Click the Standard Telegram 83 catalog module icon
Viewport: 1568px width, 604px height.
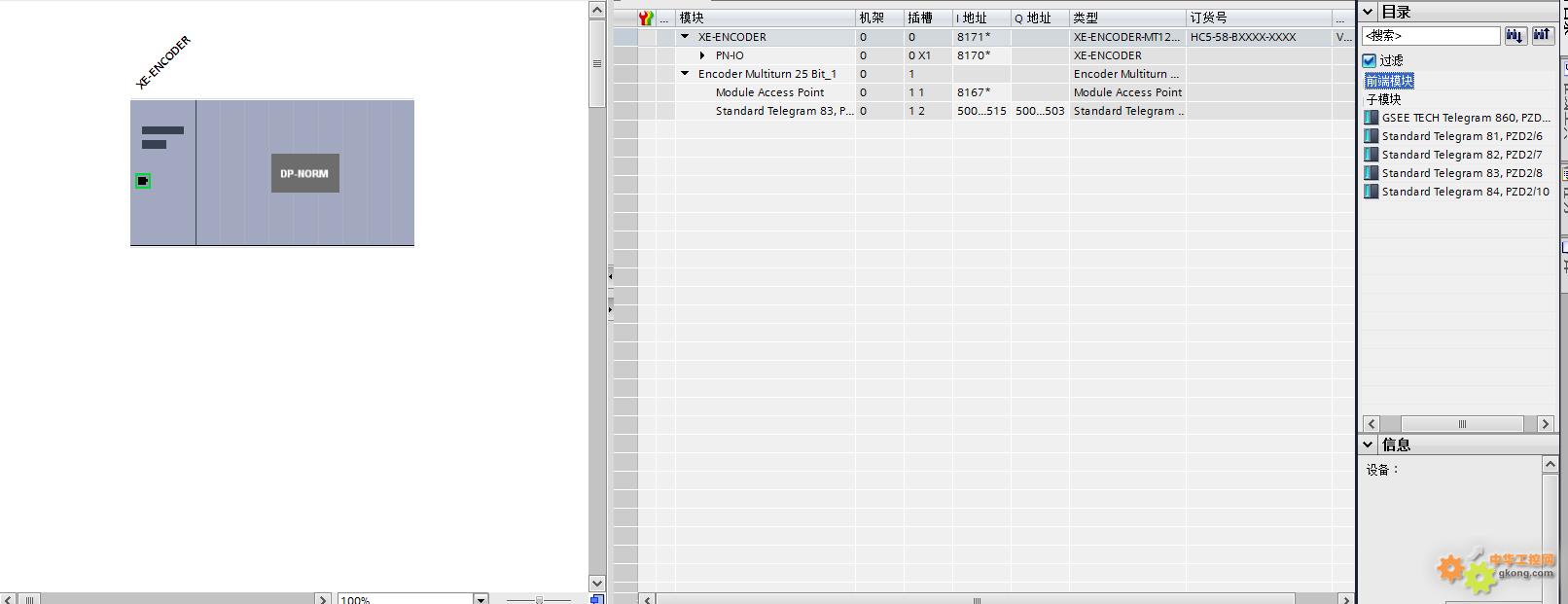(1372, 173)
